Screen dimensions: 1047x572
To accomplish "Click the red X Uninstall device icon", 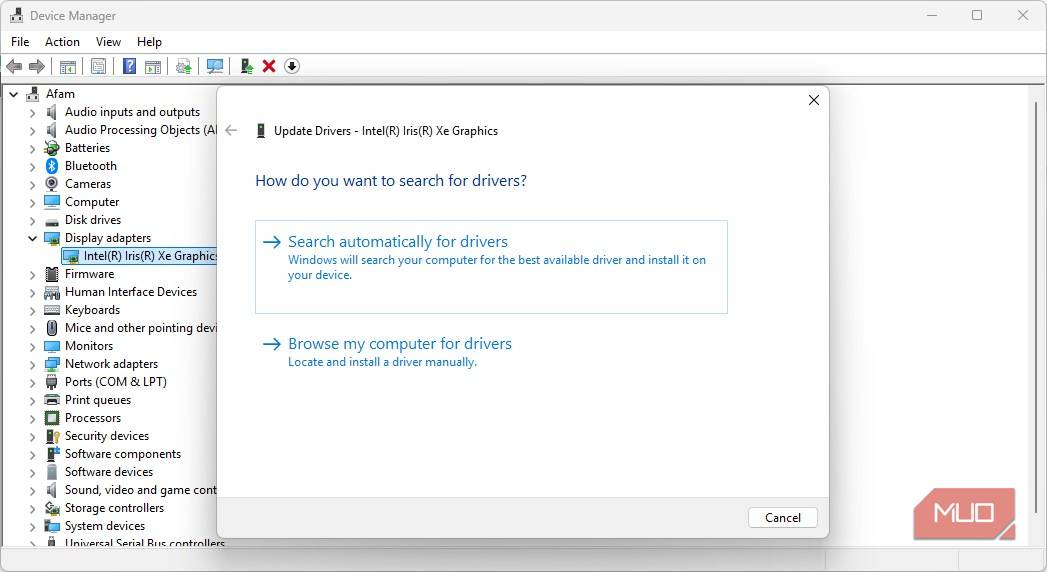I will point(269,66).
